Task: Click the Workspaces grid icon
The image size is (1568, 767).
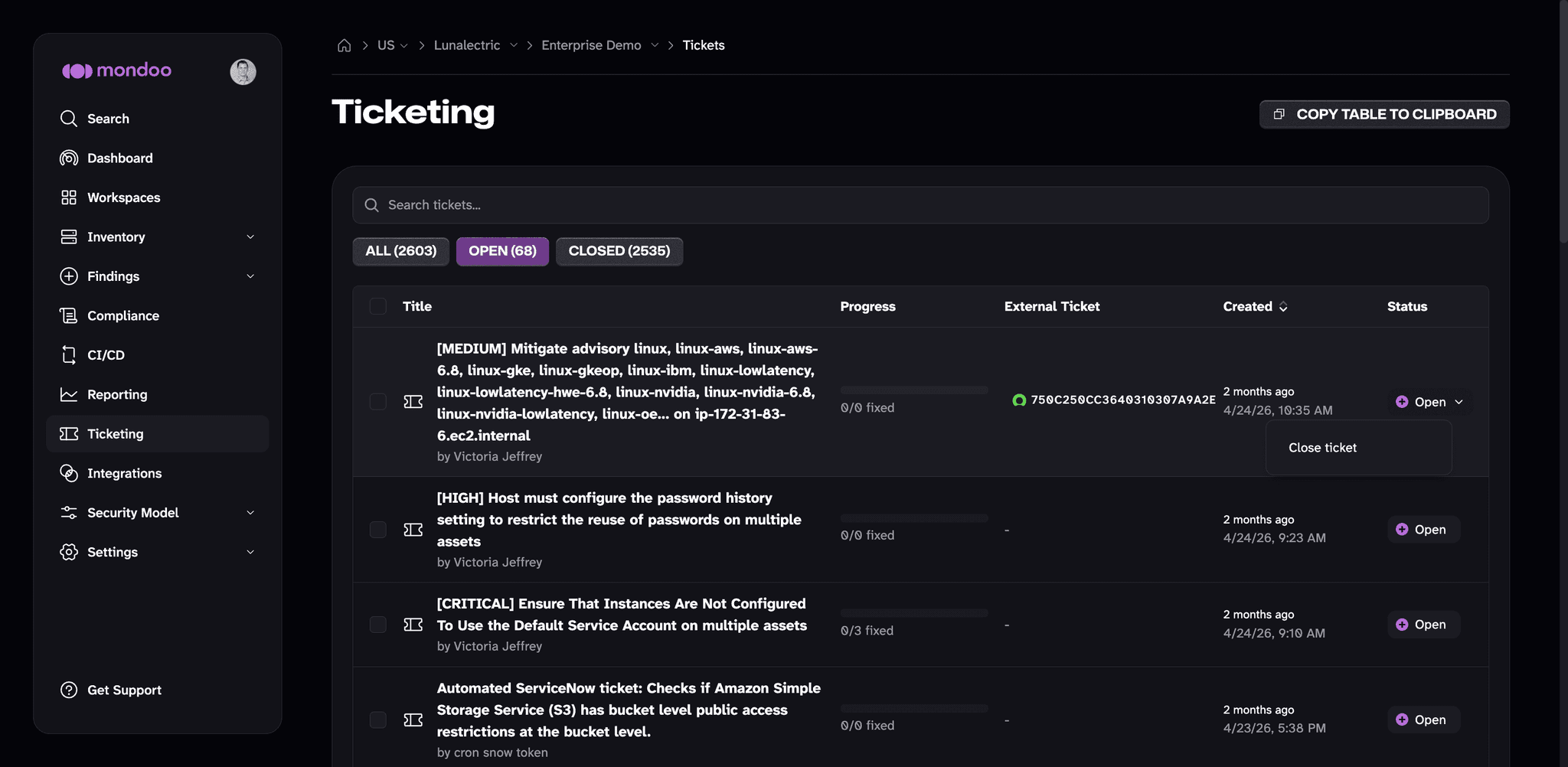Action: pyautogui.click(x=69, y=197)
